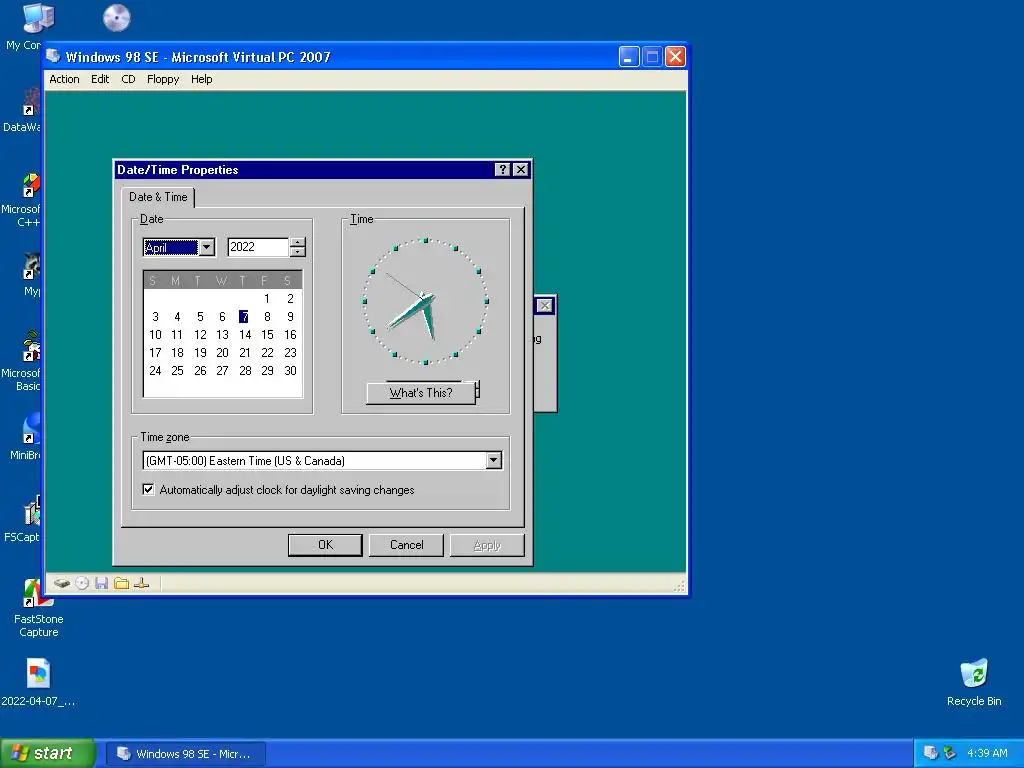
Task: Select day 12 in the calendar
Action: click(x=200, y=334)
